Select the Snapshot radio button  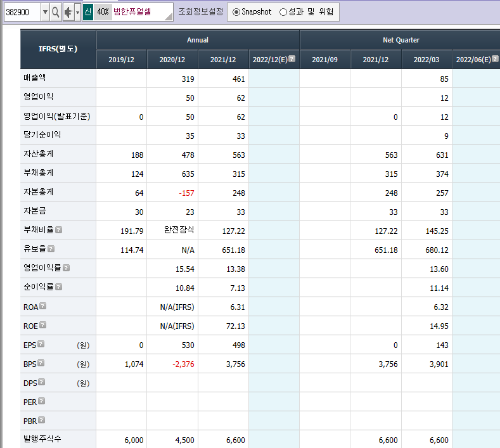click(x=236, y=12)
